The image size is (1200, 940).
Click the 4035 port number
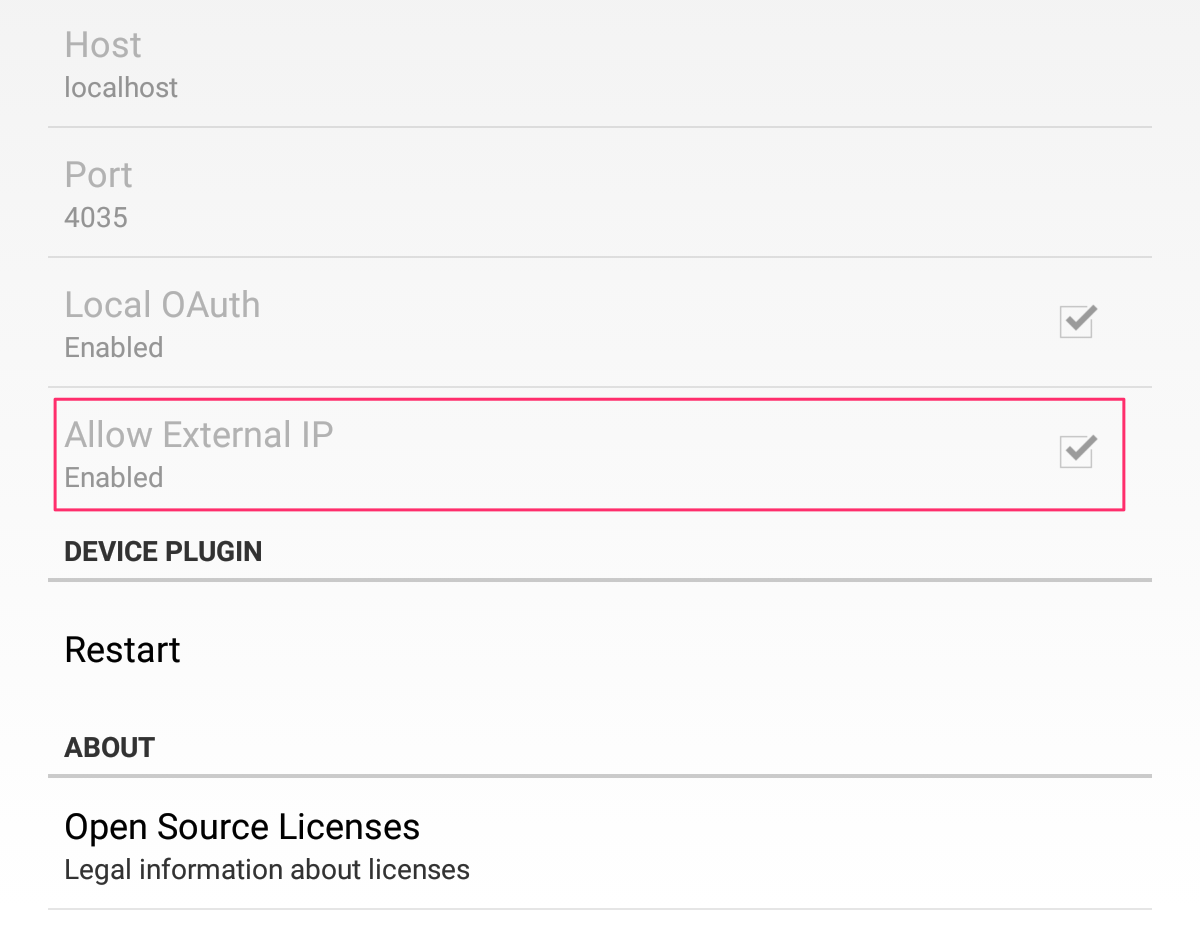tap(96, 218)
